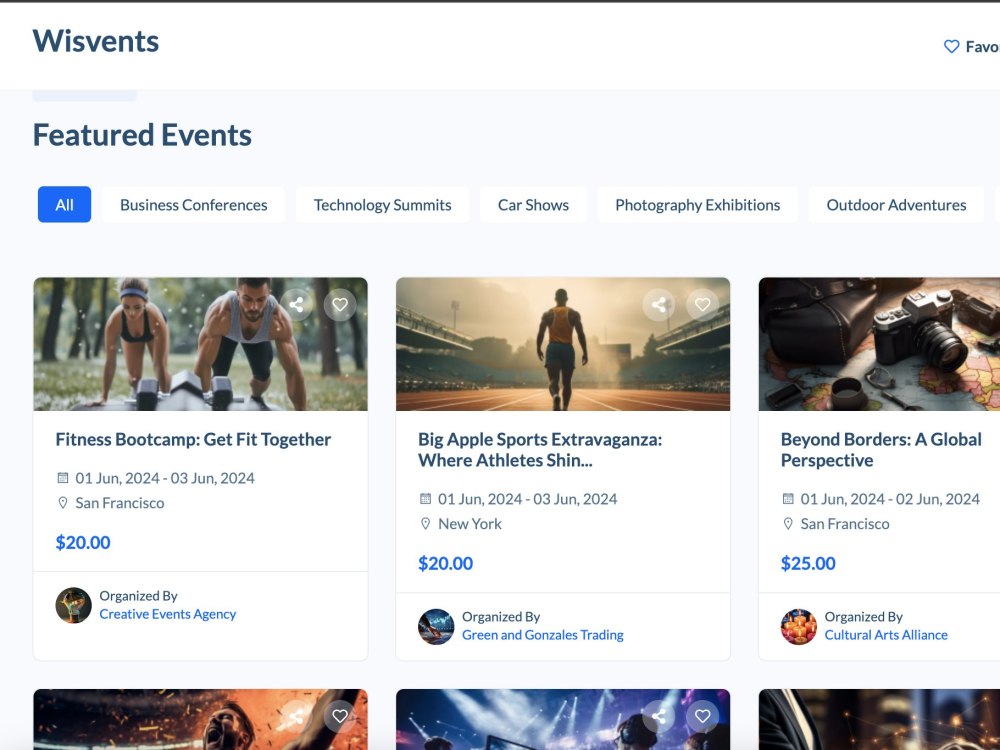Filter by Outdoor Adventures

click(896, 205)
